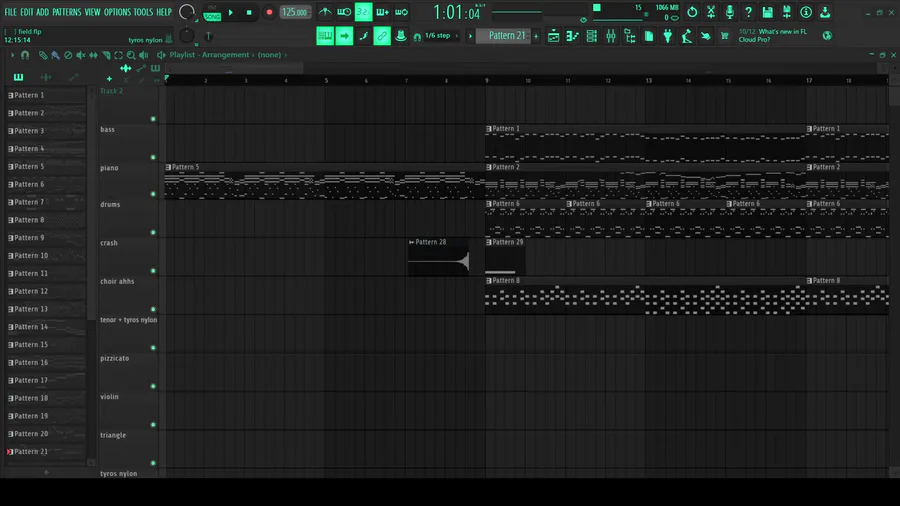Open the FILE menu
900x506 pixels.
(x=11, y=12)
